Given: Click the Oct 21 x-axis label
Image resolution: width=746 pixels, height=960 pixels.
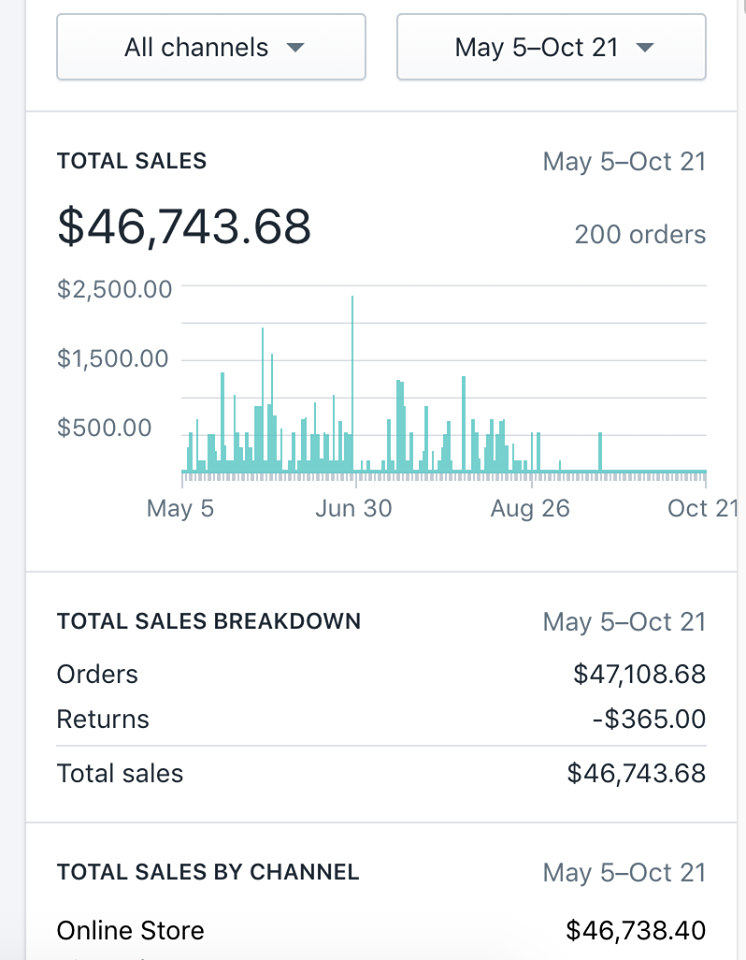Looking at the screenshot, I should pos(702,508).
